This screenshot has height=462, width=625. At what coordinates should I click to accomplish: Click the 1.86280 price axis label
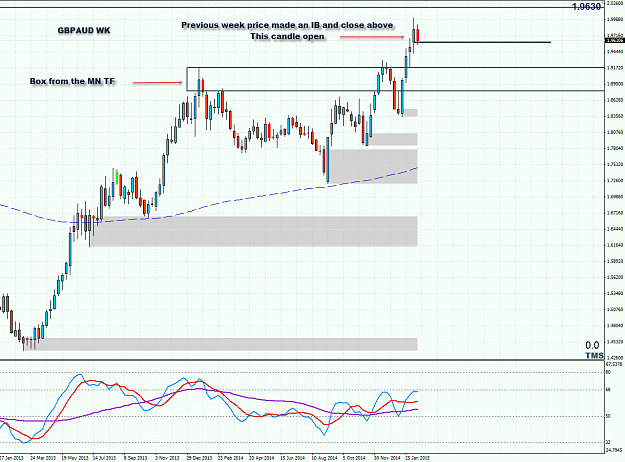click(x=615, y=100)
